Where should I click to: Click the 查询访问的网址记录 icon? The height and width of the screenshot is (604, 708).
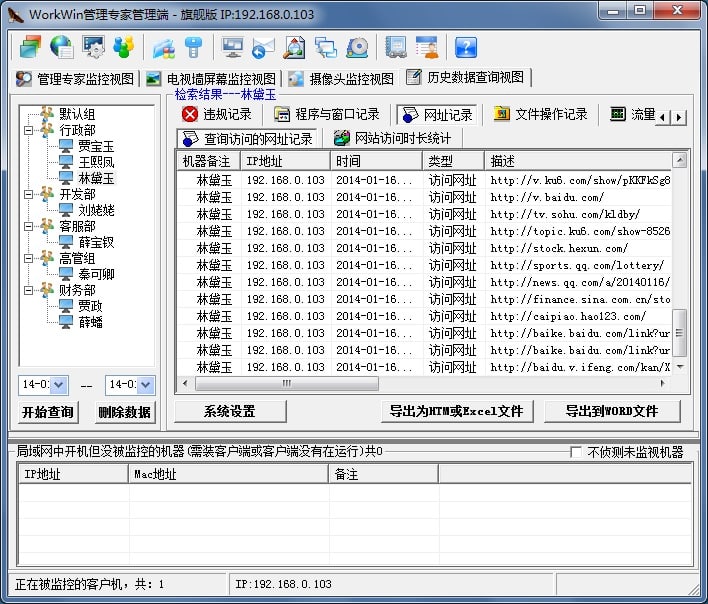click(190, 139)
